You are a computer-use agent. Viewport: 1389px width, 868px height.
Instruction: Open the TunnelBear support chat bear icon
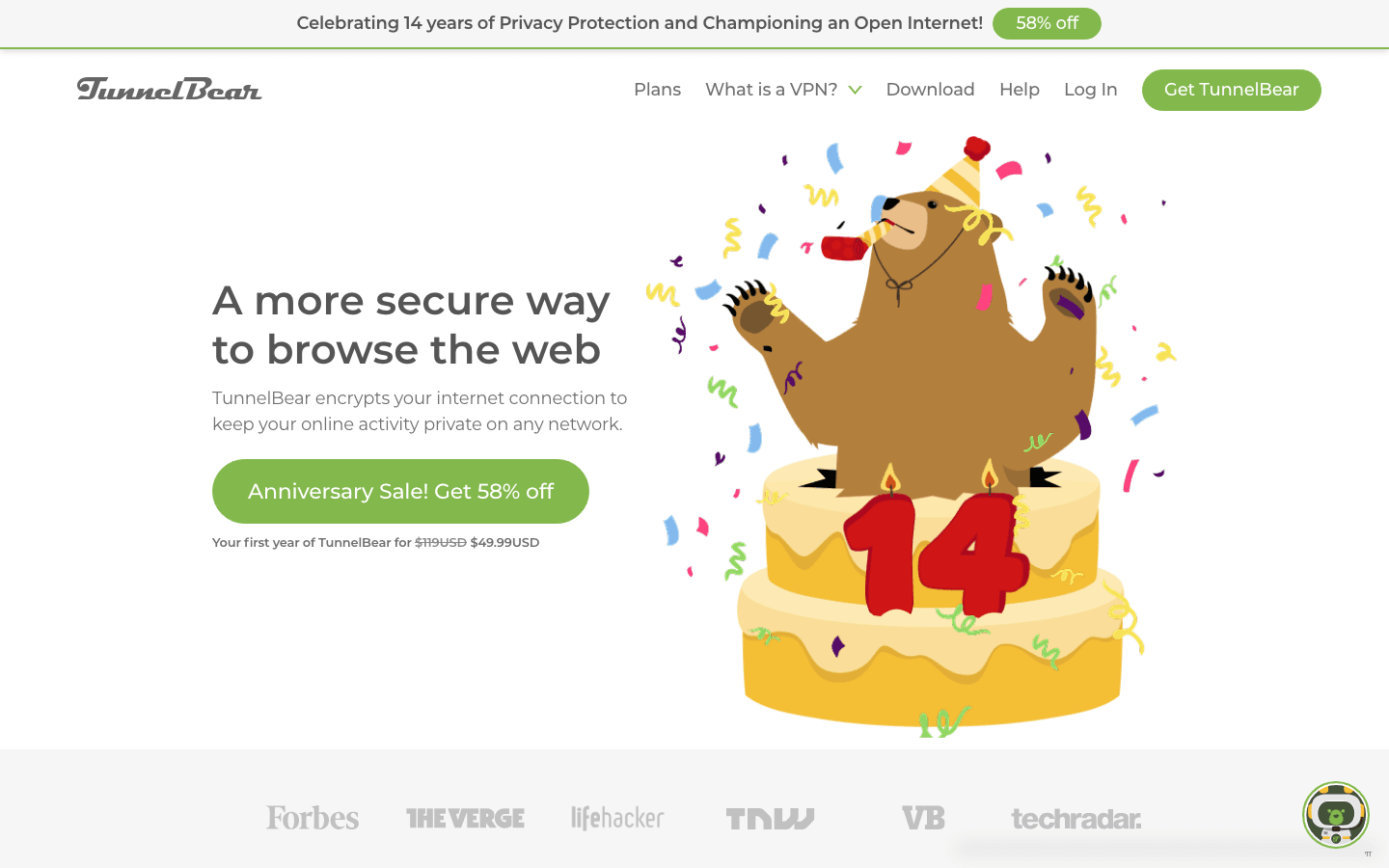[1335, 815]
